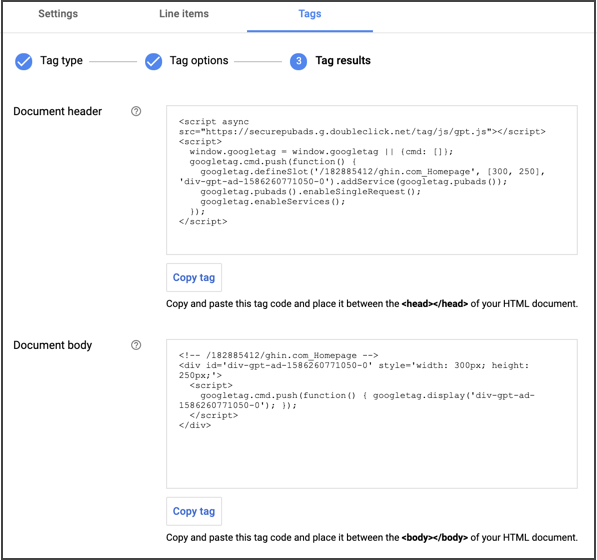Open the Line items tab
The image size is (597, 560).
tap(184, 14)
